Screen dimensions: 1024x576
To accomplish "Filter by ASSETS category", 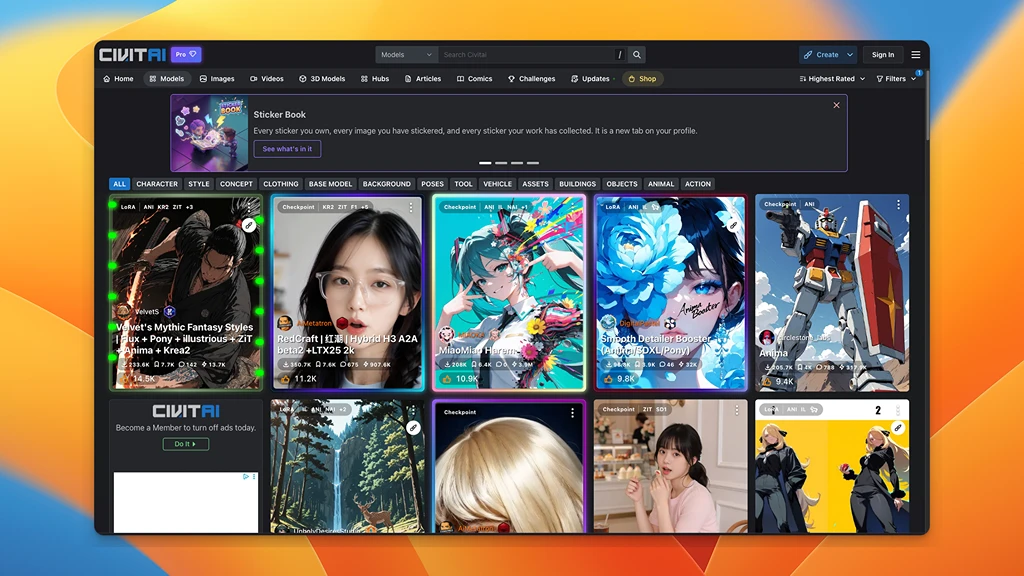I will [535, 184].
